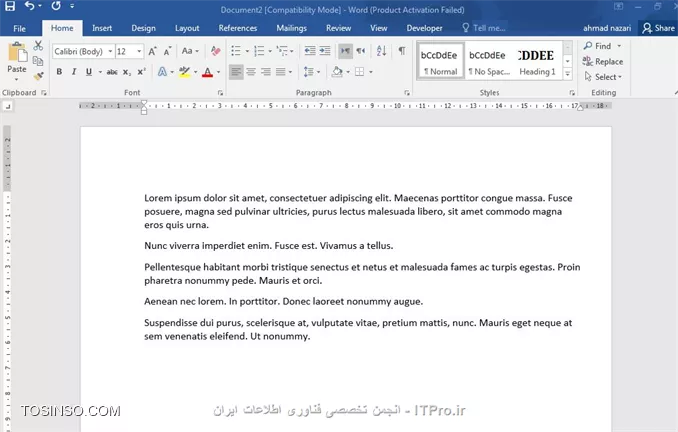
Task: Apply bulleted list
Action: (236, 51)
